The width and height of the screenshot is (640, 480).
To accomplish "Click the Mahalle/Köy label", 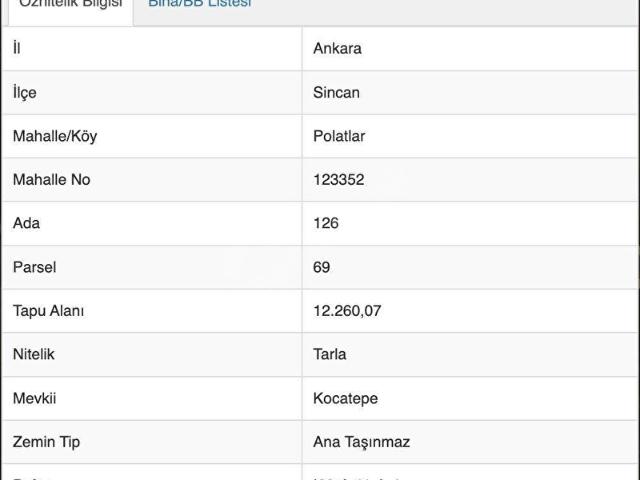I will click(55, 136).
